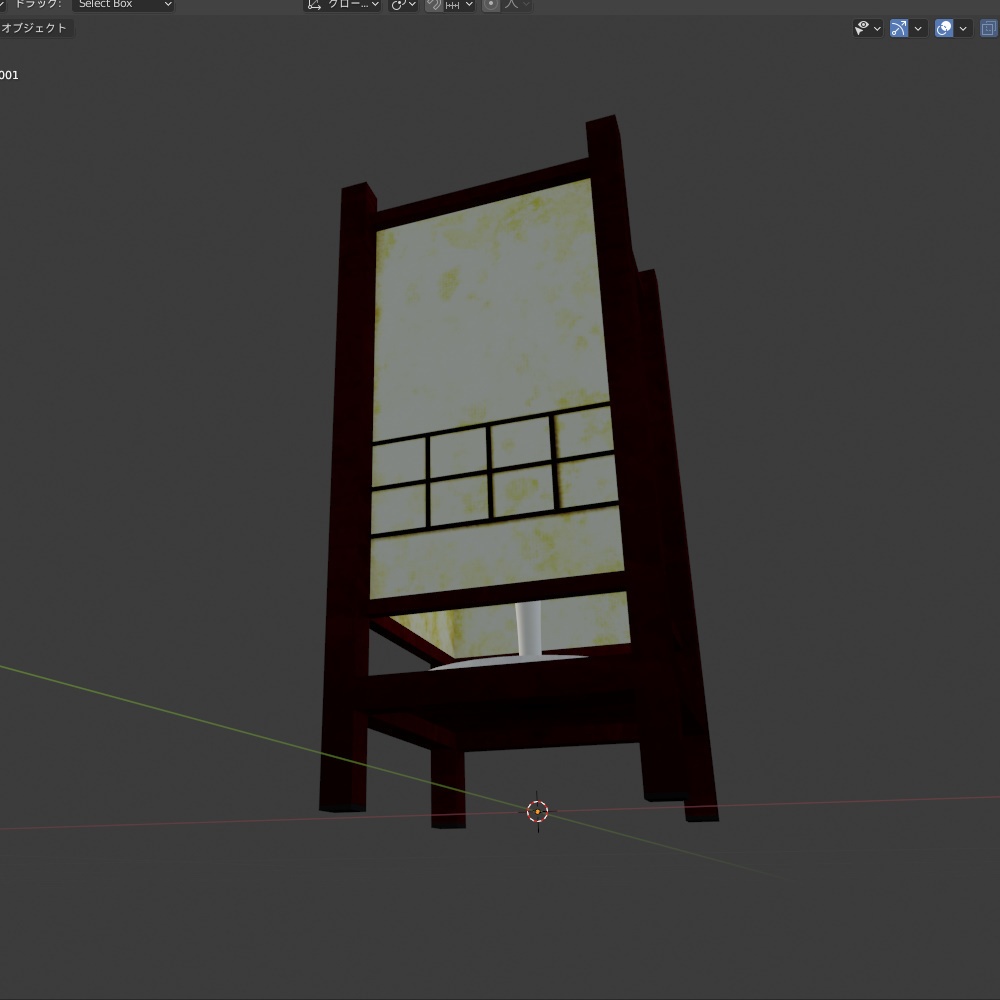Viewport: 1000px width, 1000px height.
Task: Click the Show Gizmos arc icon
Action: (898, 28)
